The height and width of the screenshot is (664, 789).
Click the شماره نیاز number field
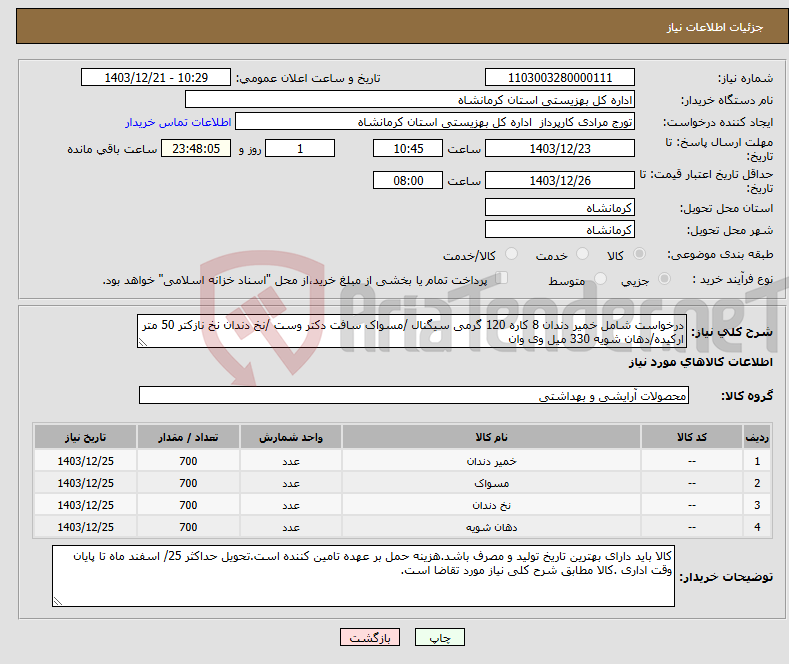pos(559,78)
